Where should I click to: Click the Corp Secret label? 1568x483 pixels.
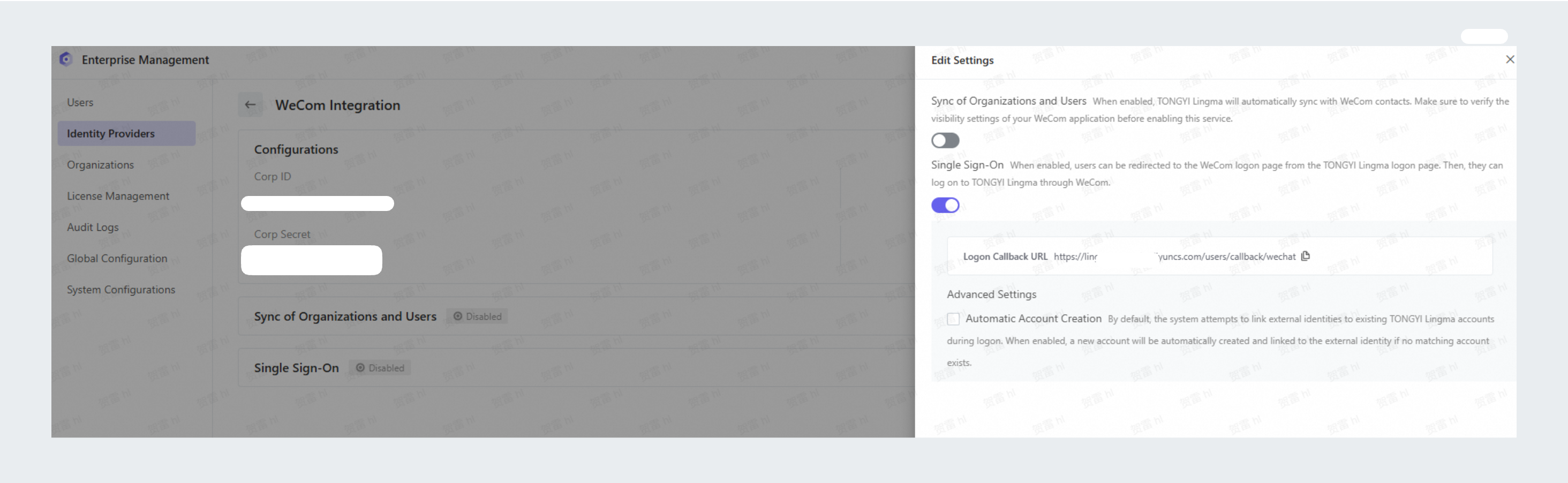click(x=282, y=234)
